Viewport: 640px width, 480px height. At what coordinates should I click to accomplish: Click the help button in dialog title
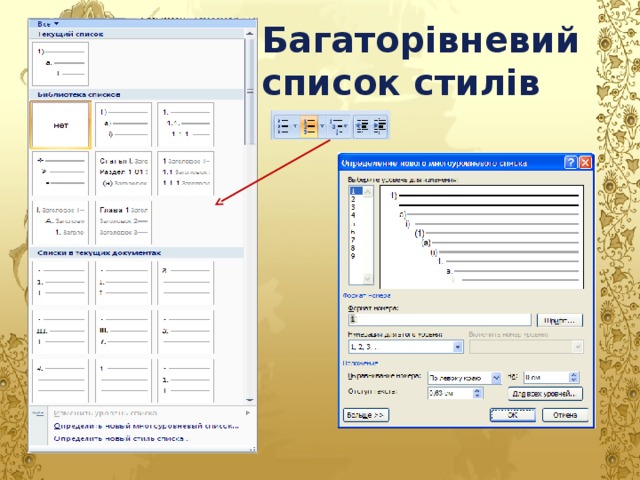click(x=570, y=163)
